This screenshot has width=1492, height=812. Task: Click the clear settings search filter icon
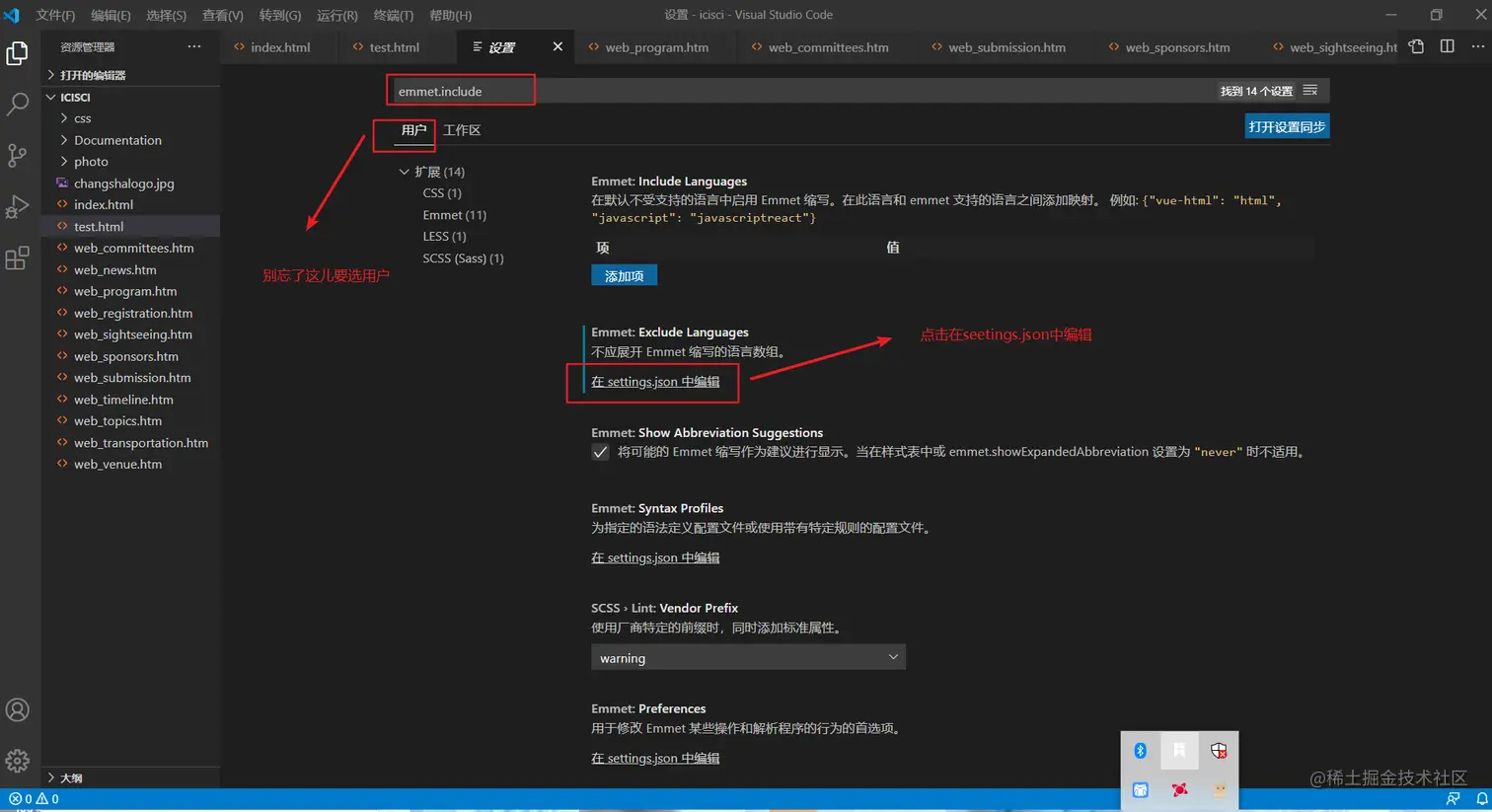(1310, 91)
